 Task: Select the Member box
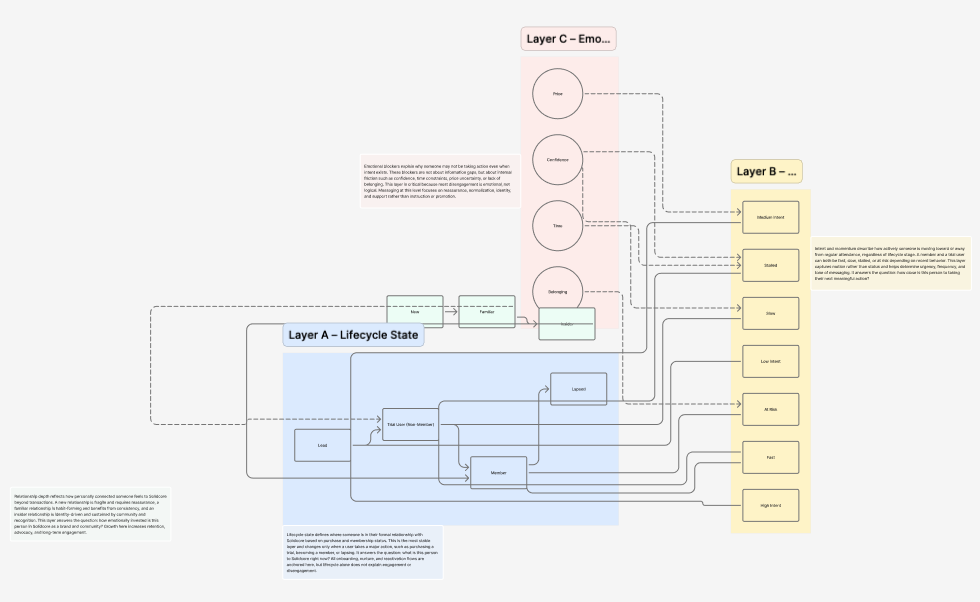(499, 473)
